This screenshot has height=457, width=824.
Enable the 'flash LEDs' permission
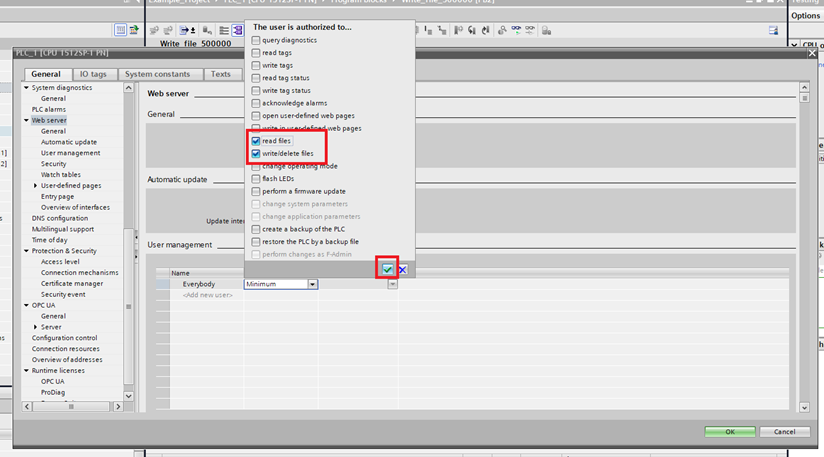point(256,178)
